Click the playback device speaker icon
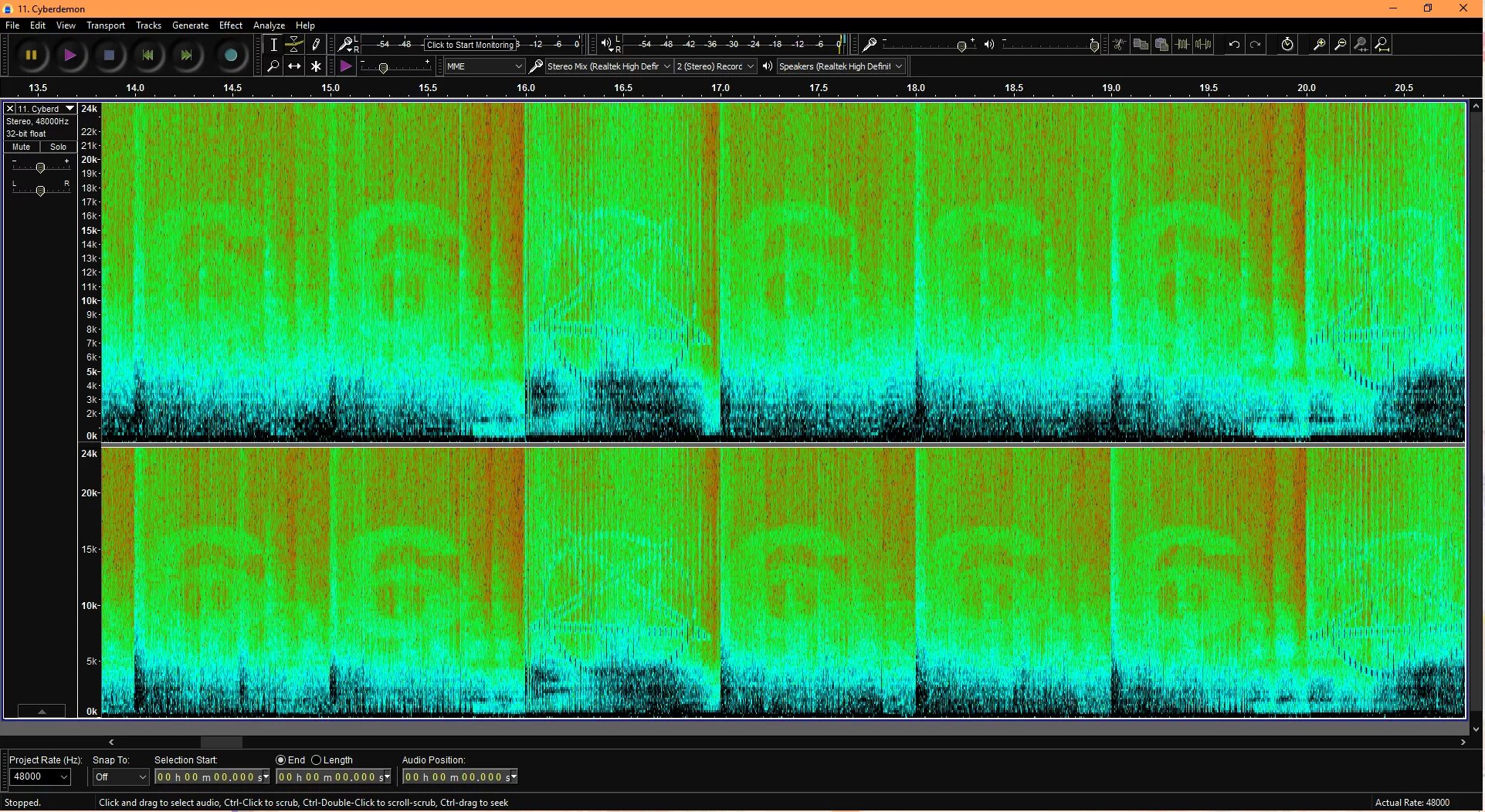 [x=767, y=66]
